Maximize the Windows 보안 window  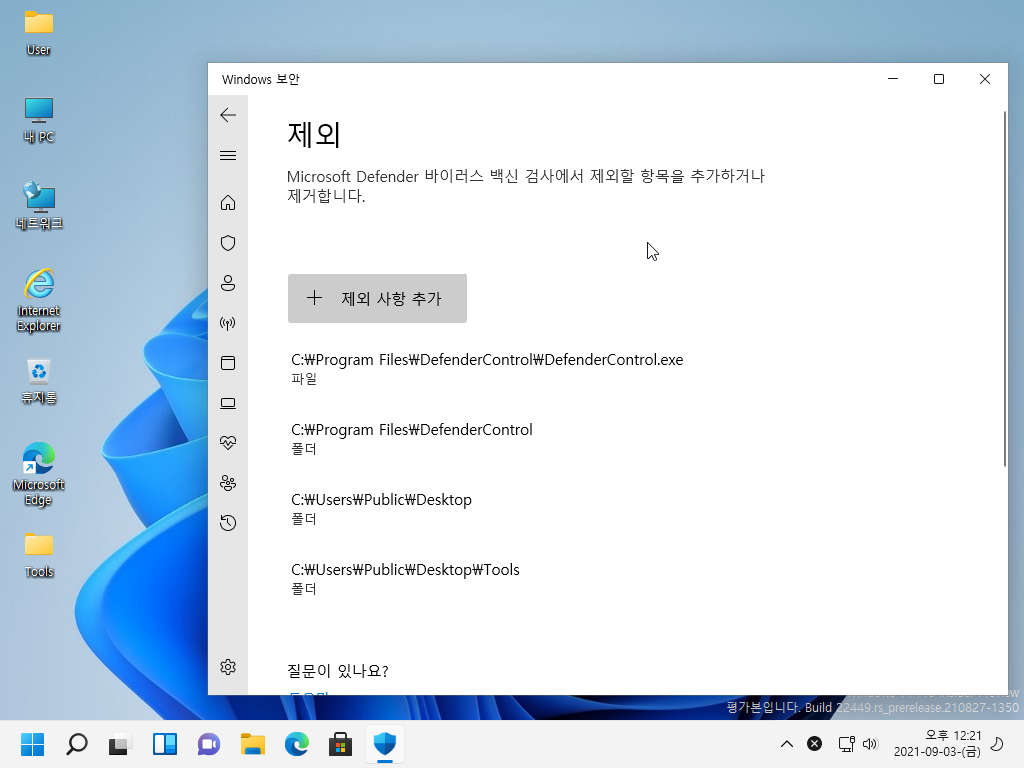click(x=938, y=79)
